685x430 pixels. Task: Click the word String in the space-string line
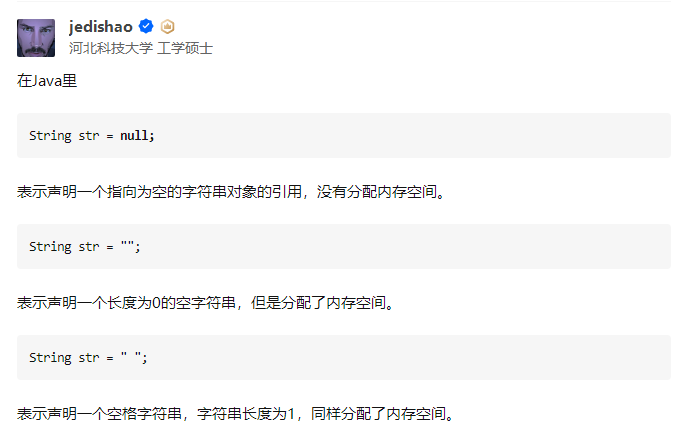50,358
